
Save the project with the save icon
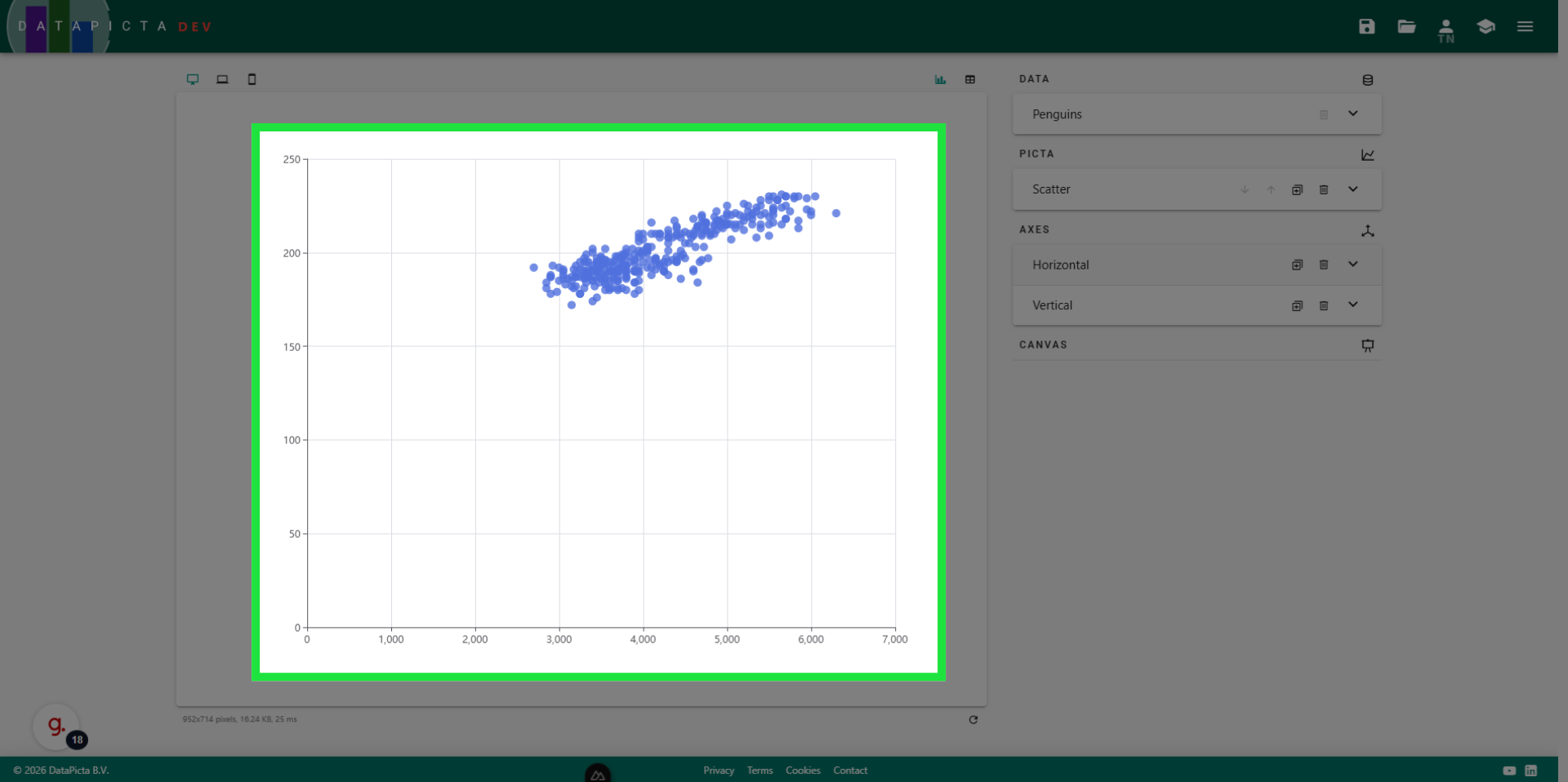pyautogui.click(x=1366, y=26)
